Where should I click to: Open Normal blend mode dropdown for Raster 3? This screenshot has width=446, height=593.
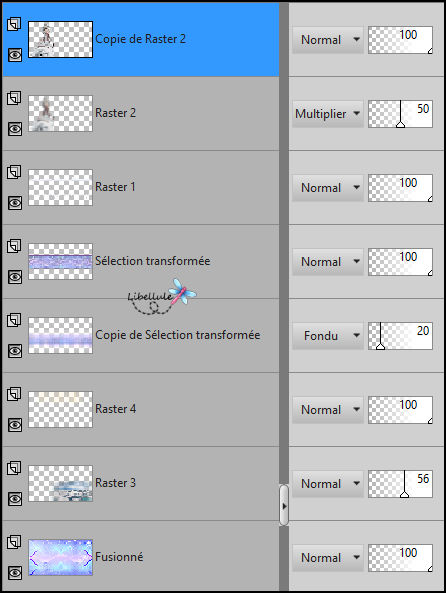(328, 484)
